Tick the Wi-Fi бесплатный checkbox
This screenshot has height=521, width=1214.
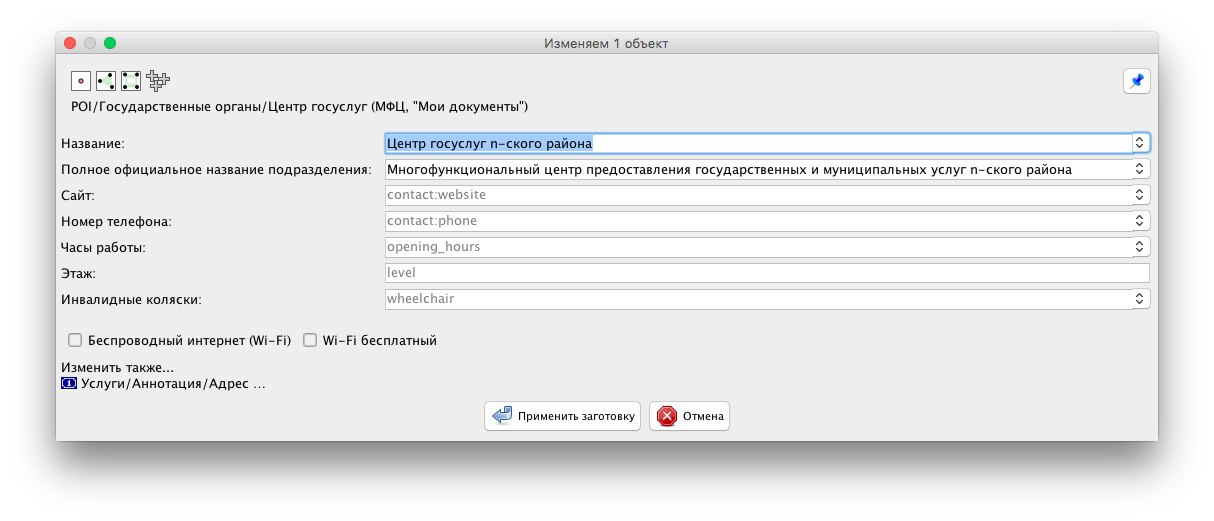[310, 340]
